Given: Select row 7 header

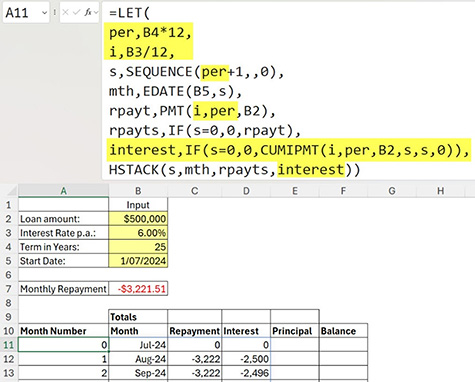Looking at the screenshot, I should point(9,289).
